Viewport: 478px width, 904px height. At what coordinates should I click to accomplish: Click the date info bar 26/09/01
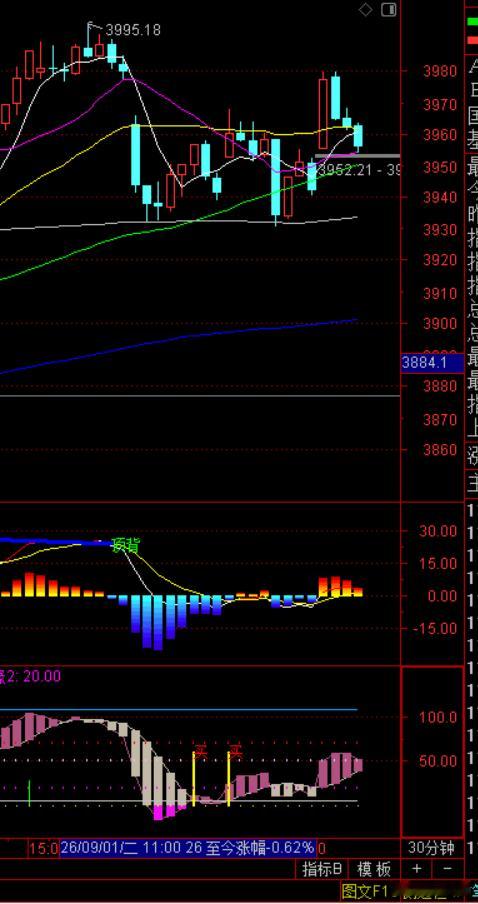pyautogui.click(x=188, y=848)
